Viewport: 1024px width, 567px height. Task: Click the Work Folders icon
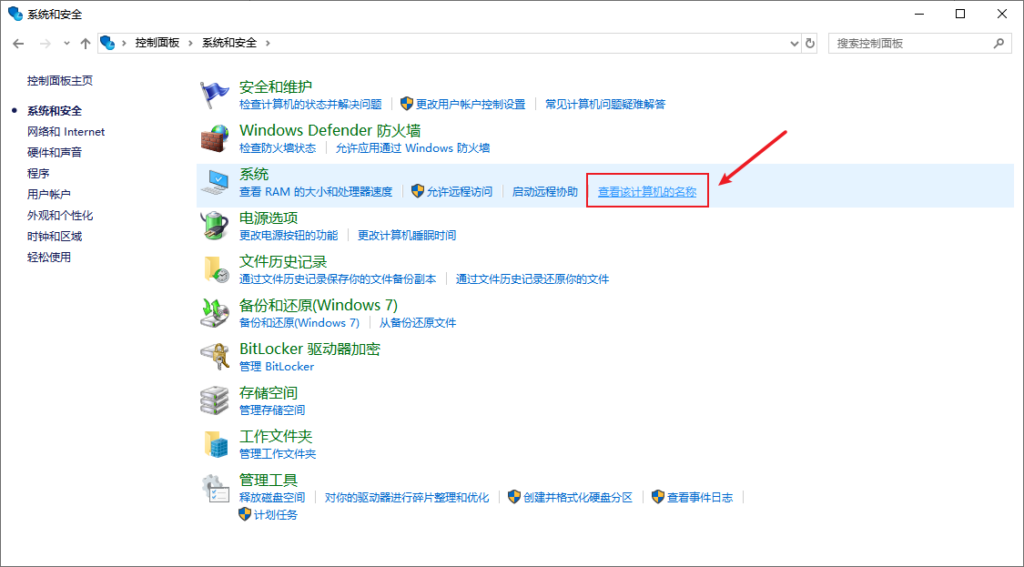216,444
